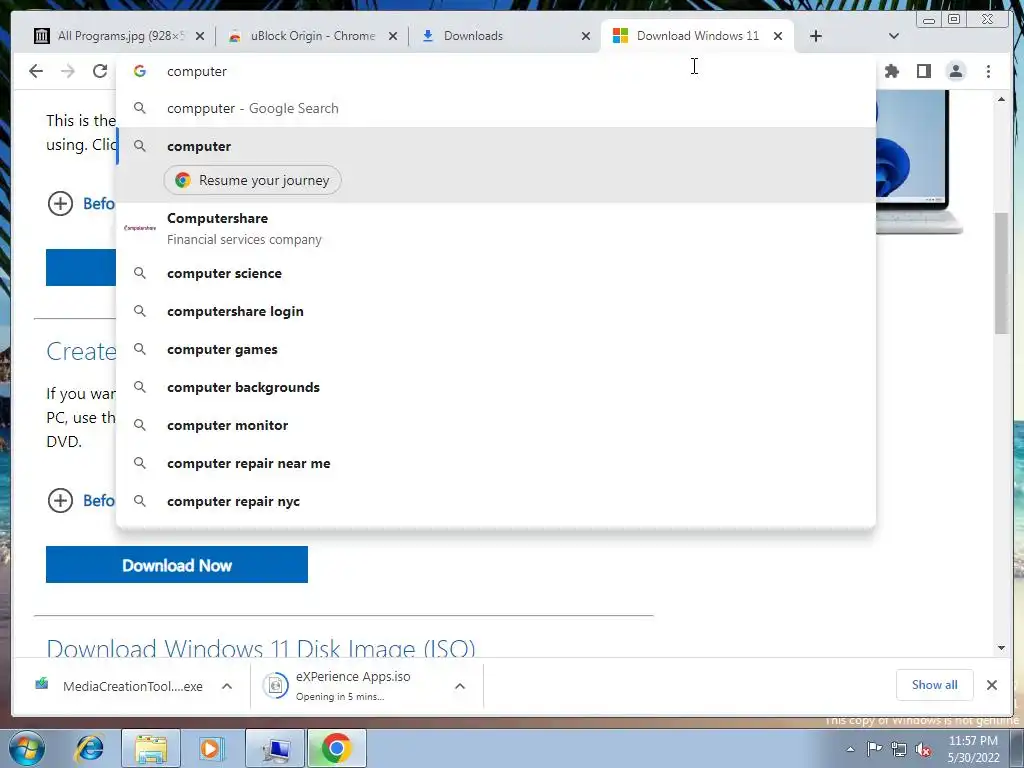Click the 'Create' heading text

[82, 351]
